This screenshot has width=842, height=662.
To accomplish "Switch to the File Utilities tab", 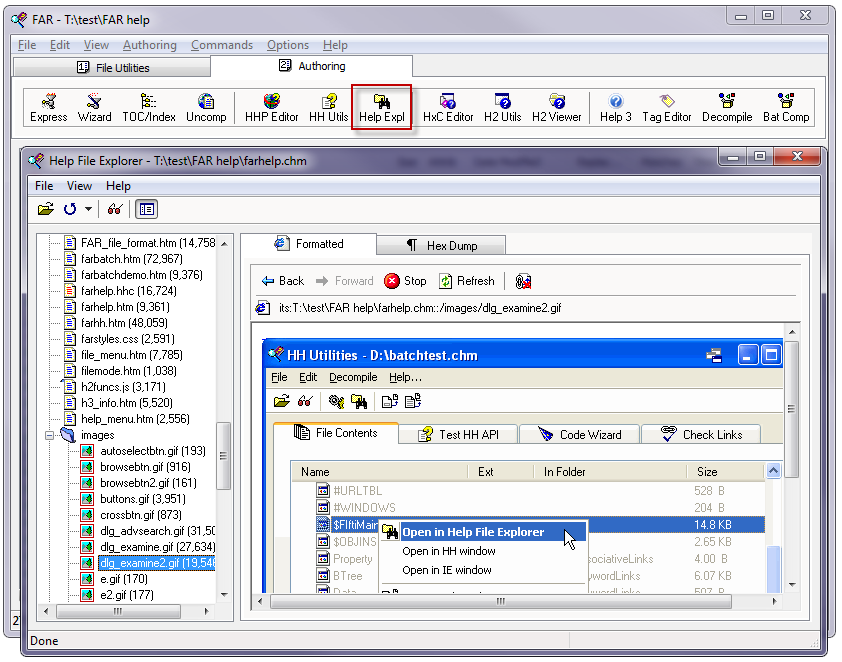I will (112, 67).
